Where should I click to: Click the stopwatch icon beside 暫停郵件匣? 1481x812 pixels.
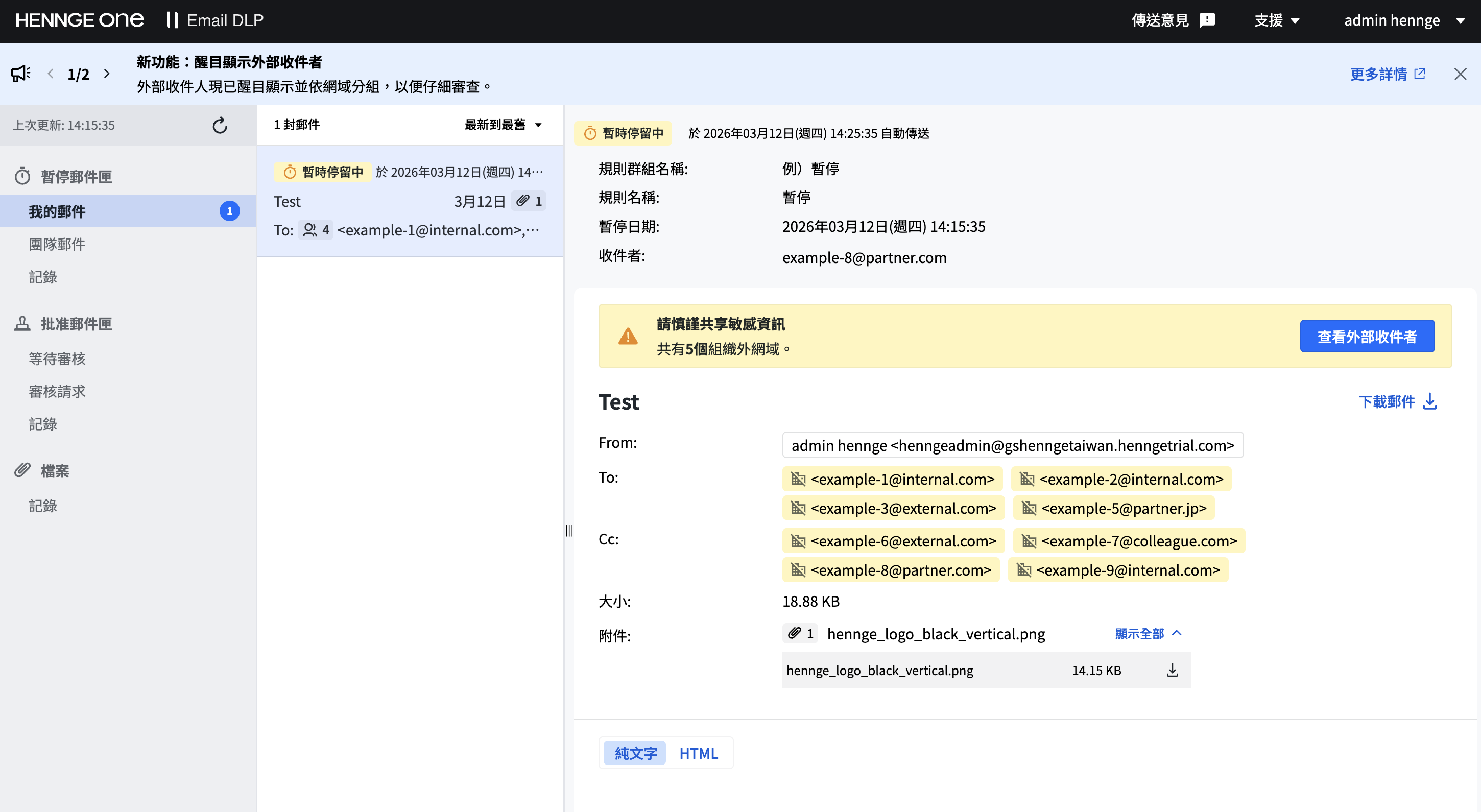22,176
